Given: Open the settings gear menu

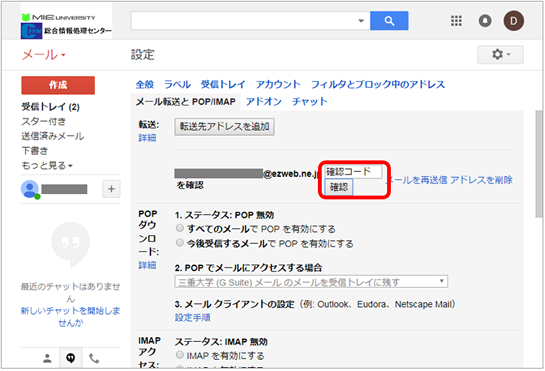Looking at the screenshot, I should click(x=500, y=55).
